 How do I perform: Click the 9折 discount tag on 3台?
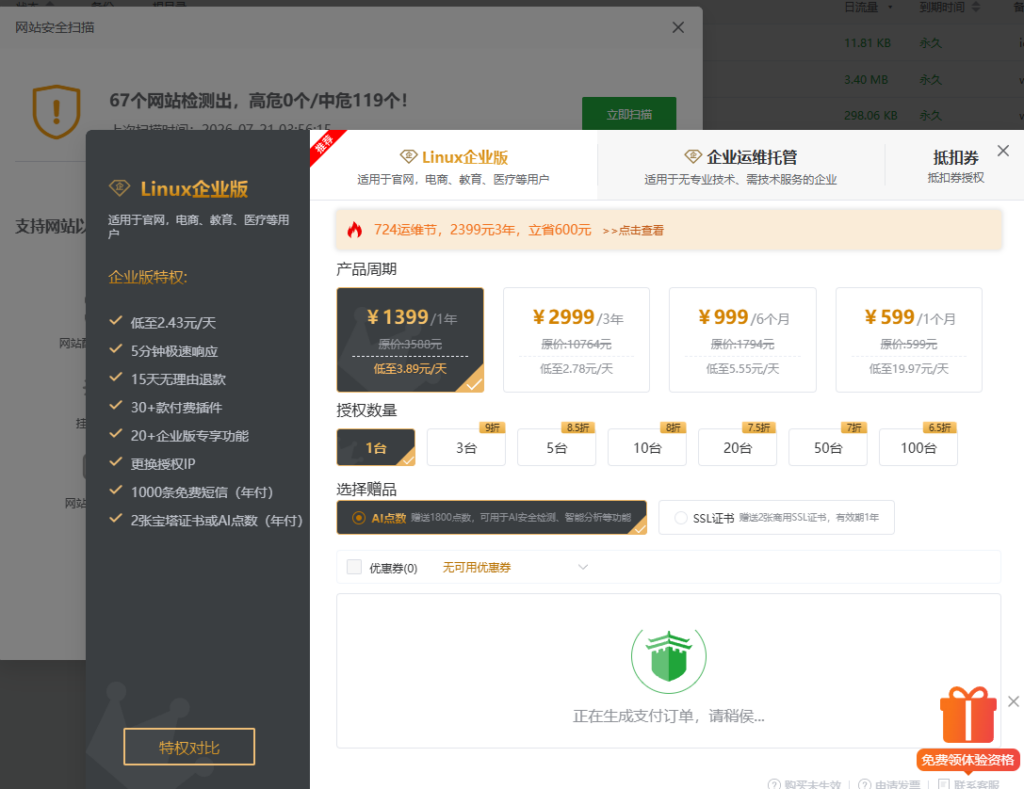[492, 428]
